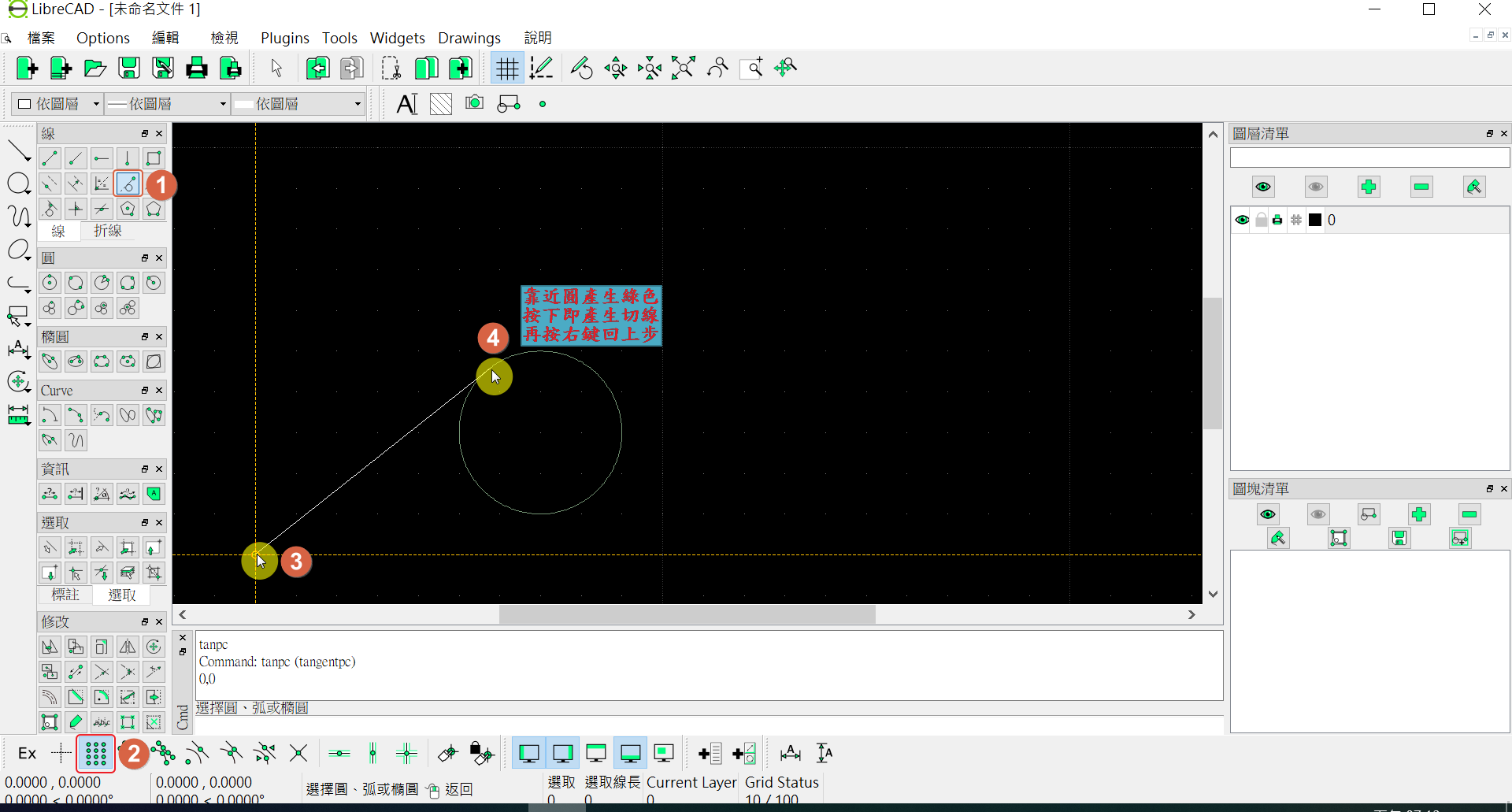
Task: Open the Plugins menu
Action: pyautogui.click(x=284, y=38)
